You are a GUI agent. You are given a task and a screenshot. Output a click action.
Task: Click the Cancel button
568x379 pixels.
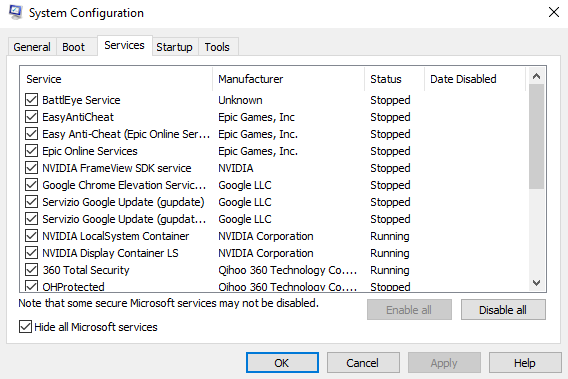363,363
